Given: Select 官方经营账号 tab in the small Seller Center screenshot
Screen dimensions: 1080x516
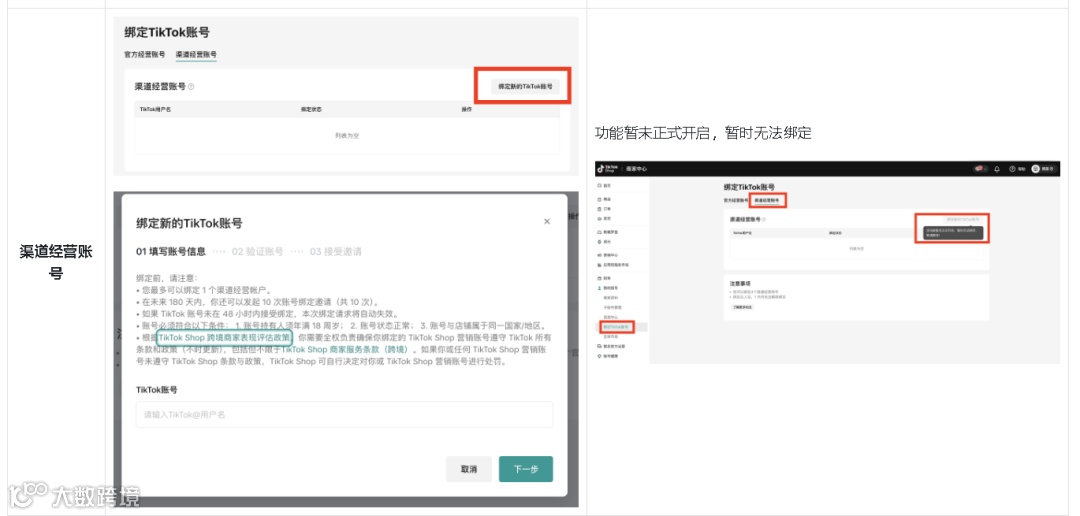Looking at the screenshot, I should (x=736, y=200).
